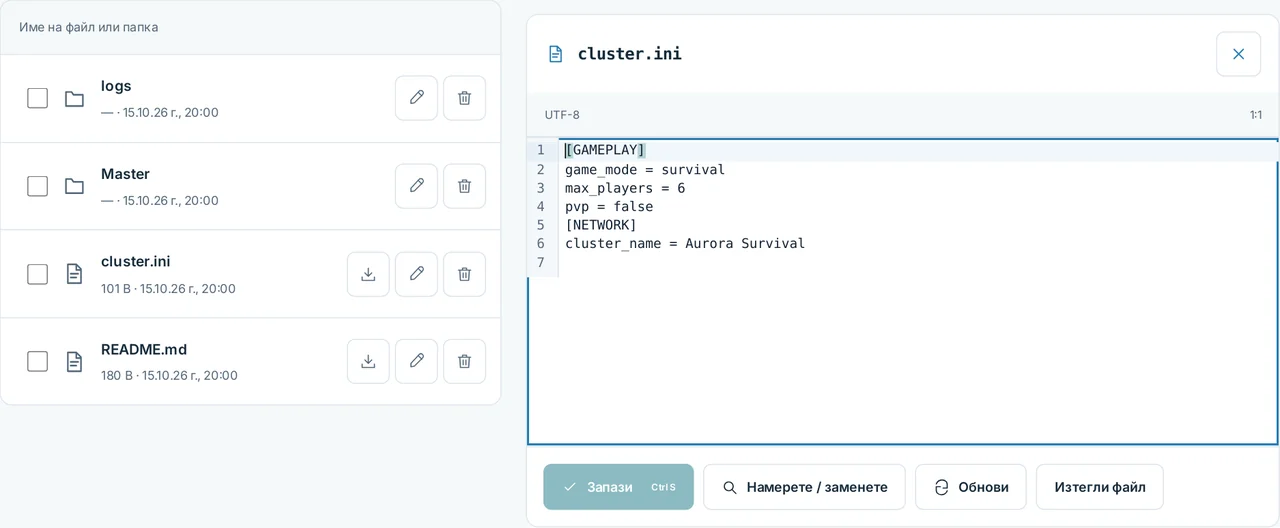
Task: Click the README.md file name in list
Action: pos(144,349)
